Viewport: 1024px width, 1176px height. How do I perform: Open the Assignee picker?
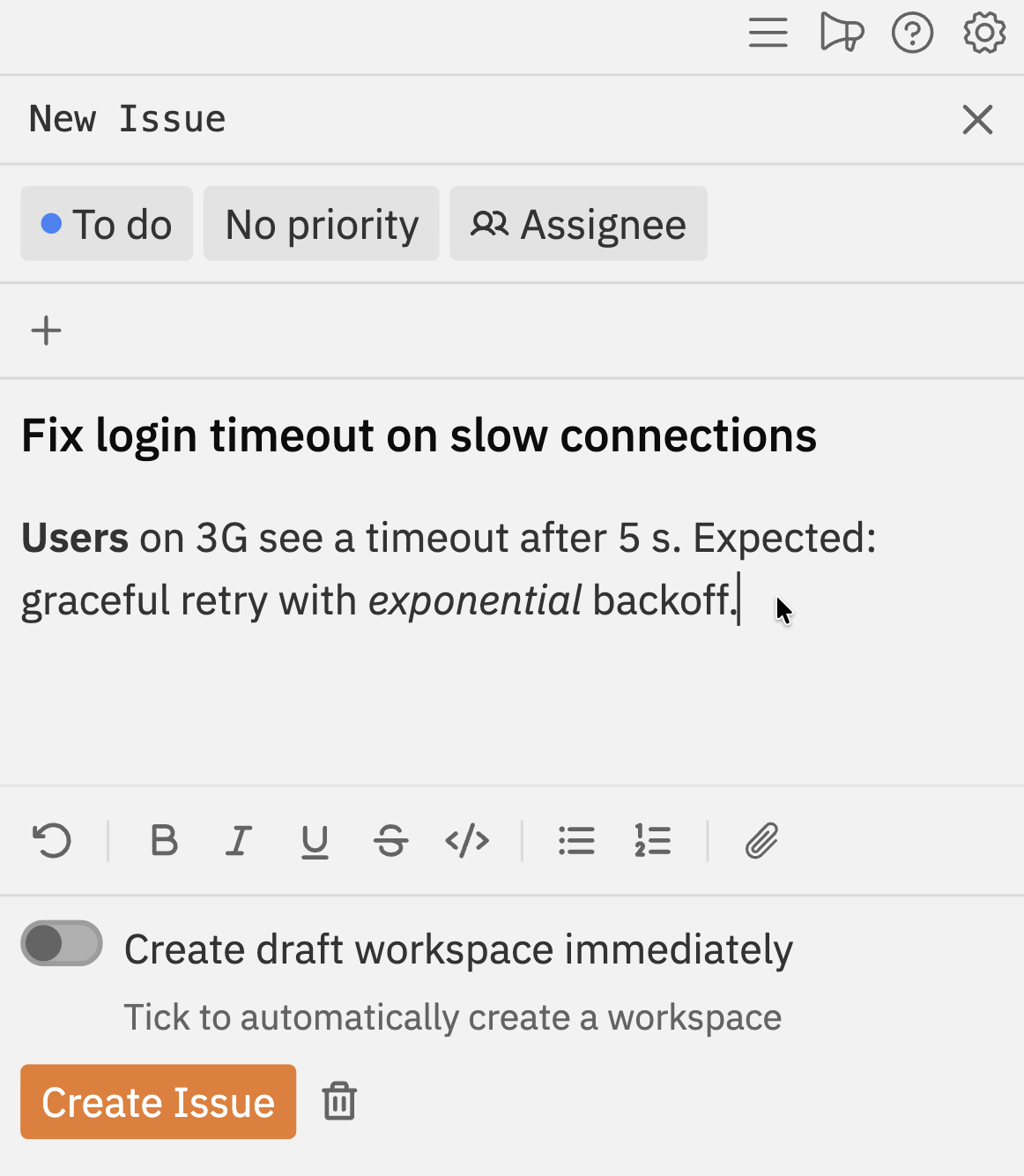pyautogui.click(x=578, y=223)
